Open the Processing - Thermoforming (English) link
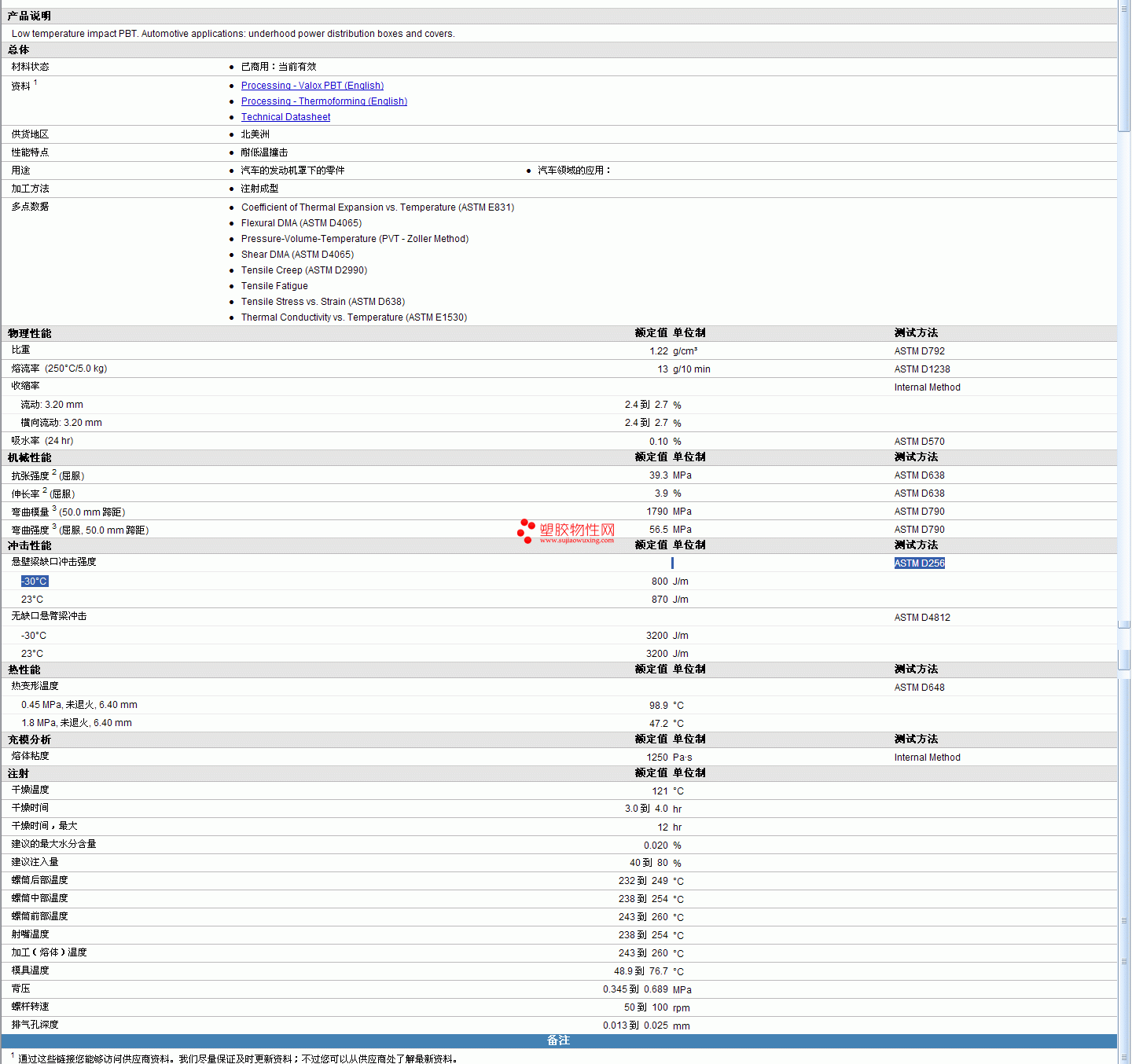 click(x=324, y=101)
